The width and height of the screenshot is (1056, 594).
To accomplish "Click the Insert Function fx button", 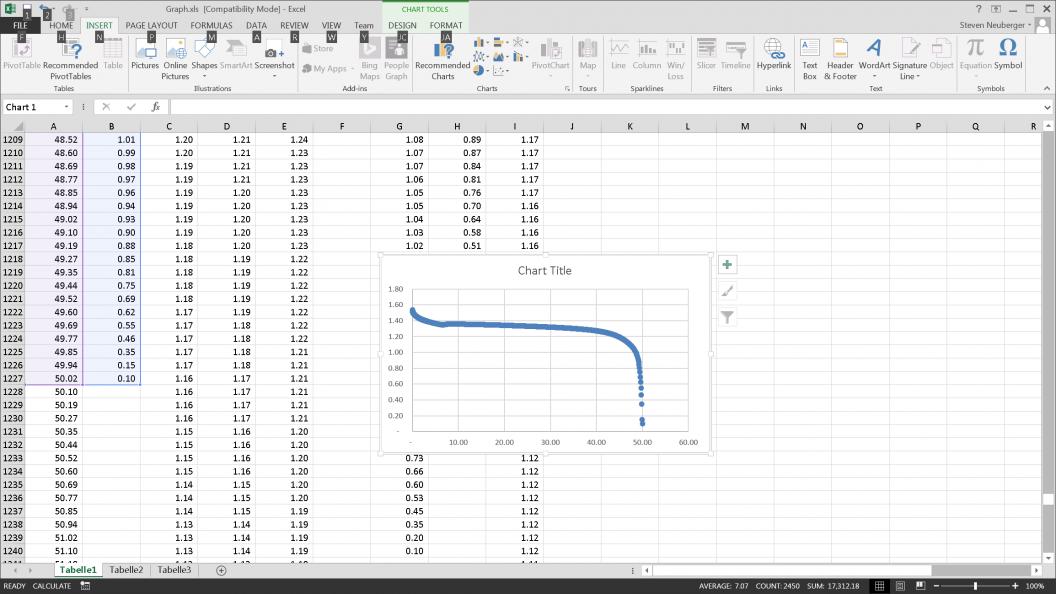I will pyautogui.click(x=156, y=107).
